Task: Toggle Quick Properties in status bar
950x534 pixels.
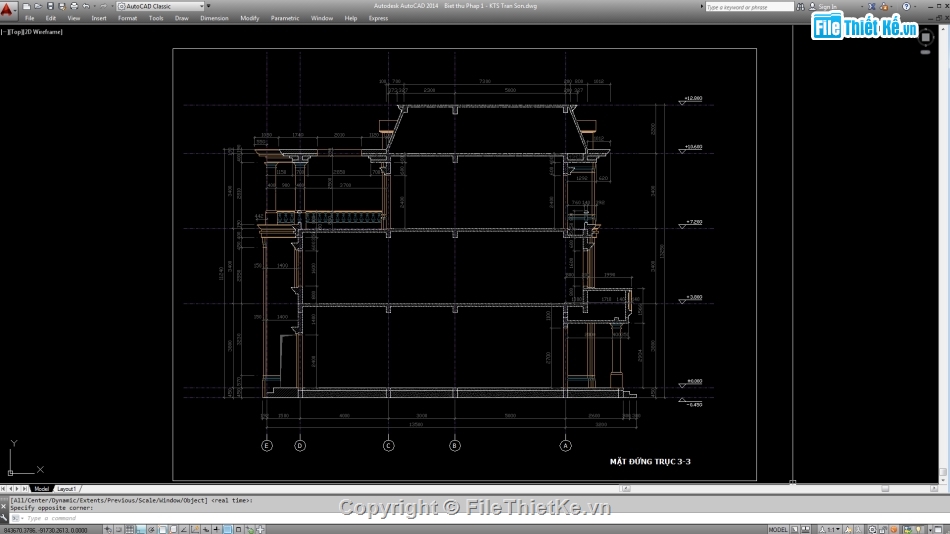Action: tap(238, 530)
